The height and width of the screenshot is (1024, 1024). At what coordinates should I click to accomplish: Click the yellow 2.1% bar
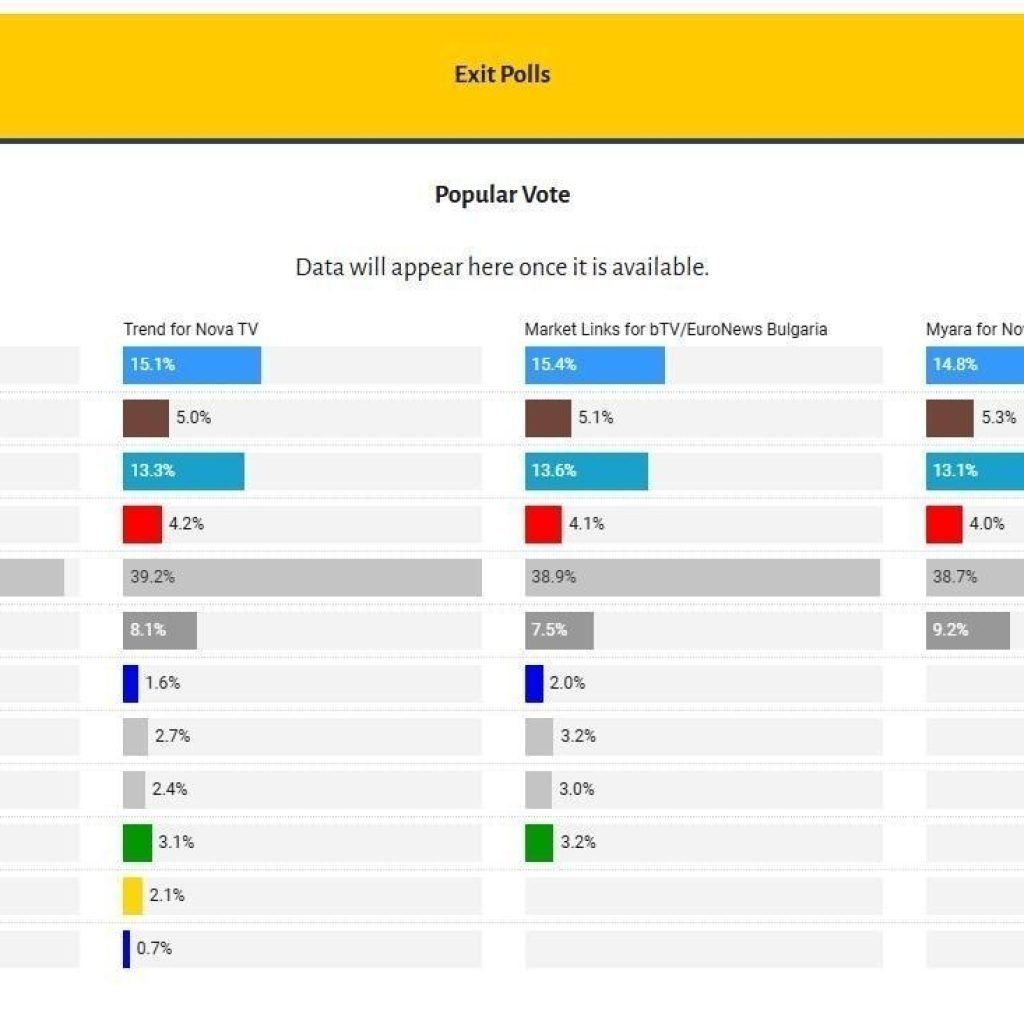133,895
